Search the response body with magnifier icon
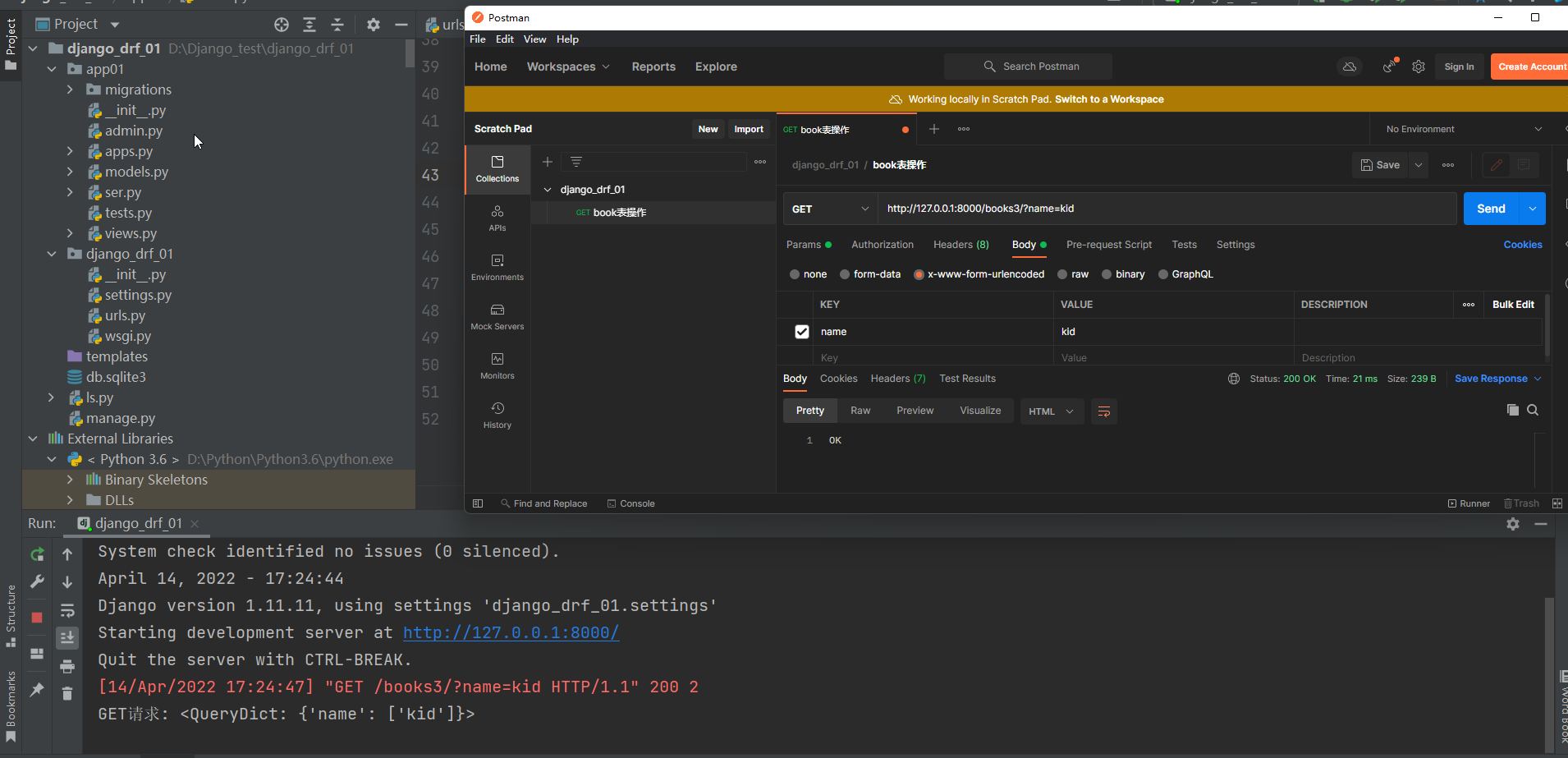 click(x=1533, y=410)
